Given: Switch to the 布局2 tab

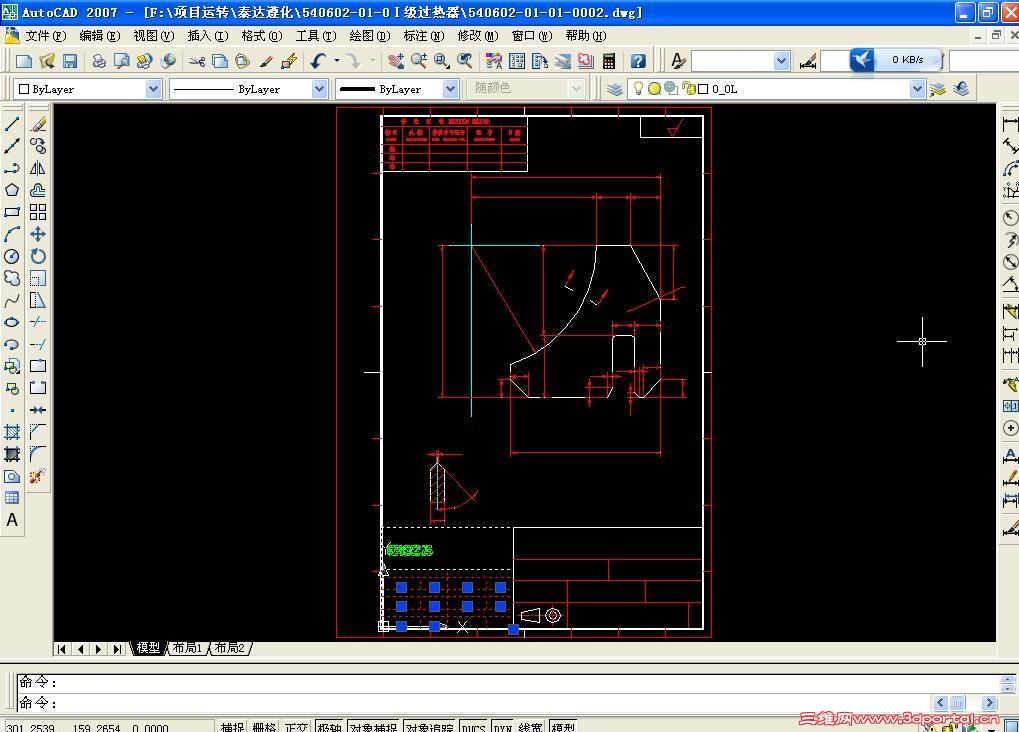Looking at the screenshot, I should (229, 648).
